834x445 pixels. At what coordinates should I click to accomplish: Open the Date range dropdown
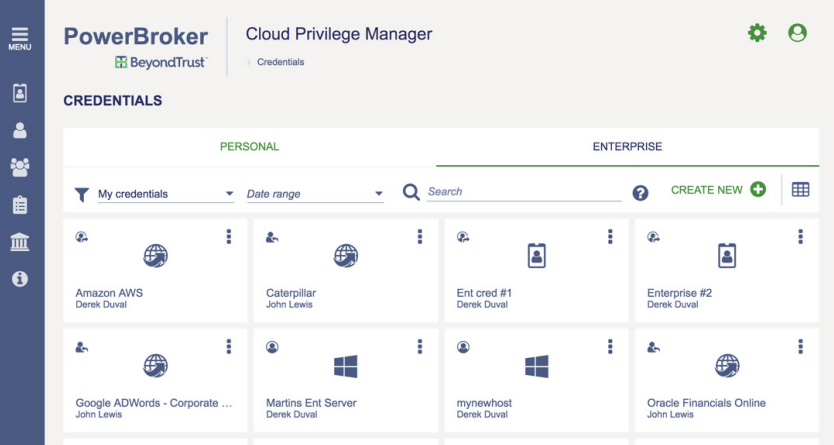pyautogui.click(x=314, y=194)
